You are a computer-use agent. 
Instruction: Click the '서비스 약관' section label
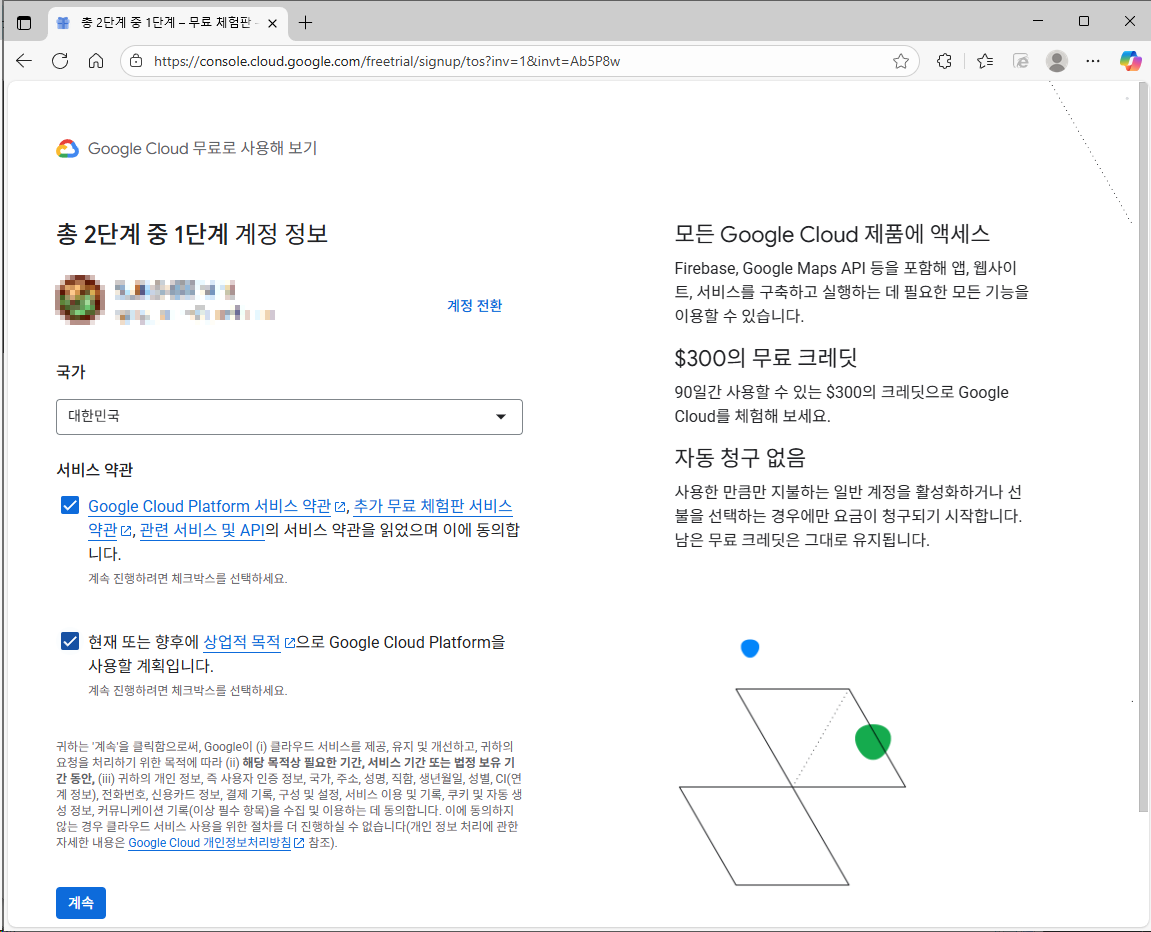pyautogui.click(x=95, y=470)
